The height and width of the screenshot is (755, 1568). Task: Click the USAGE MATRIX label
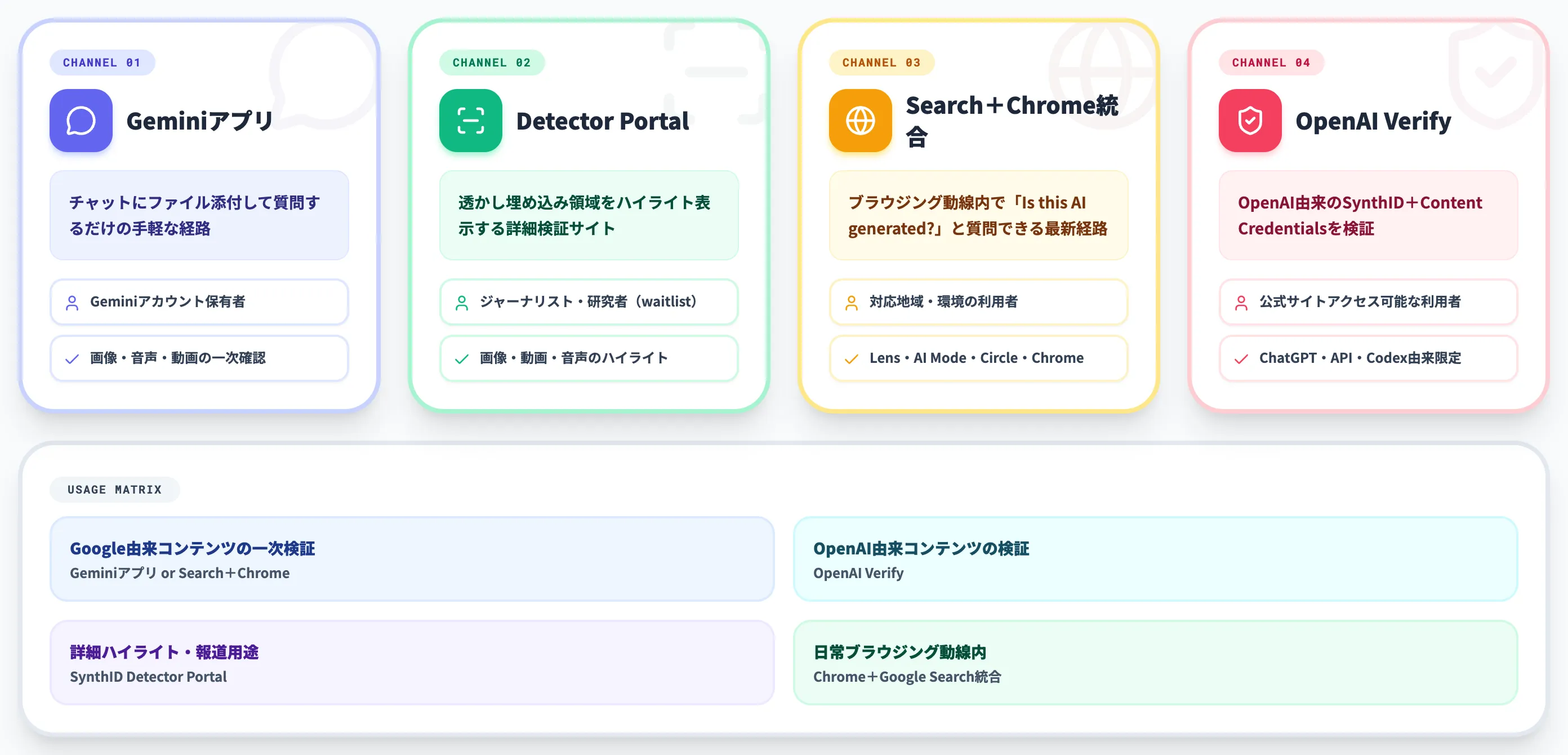click(x=114, y=490)
